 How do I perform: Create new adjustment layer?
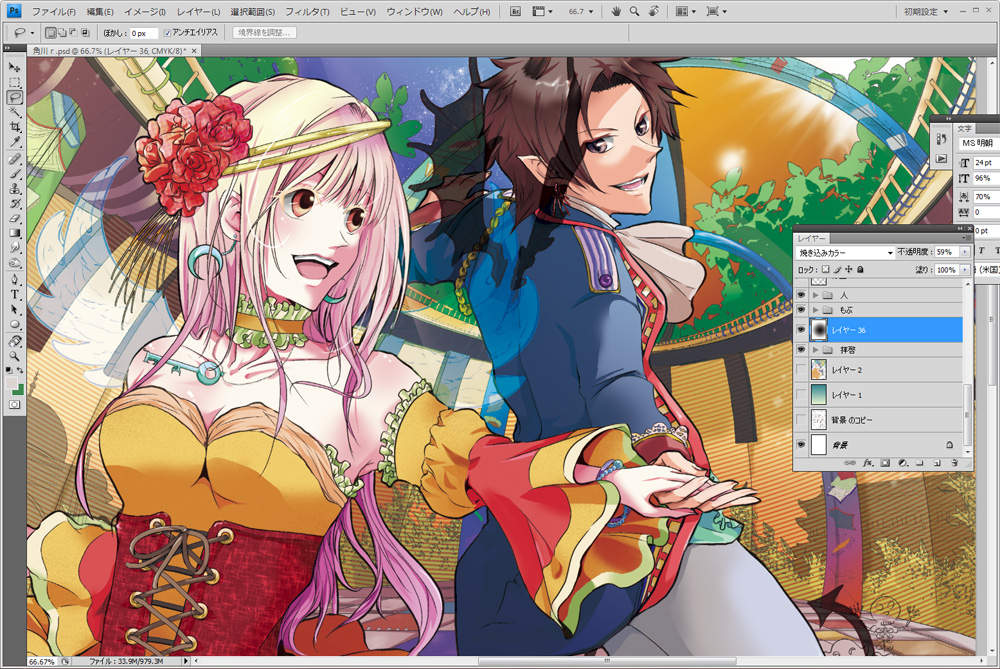point(902,463)
